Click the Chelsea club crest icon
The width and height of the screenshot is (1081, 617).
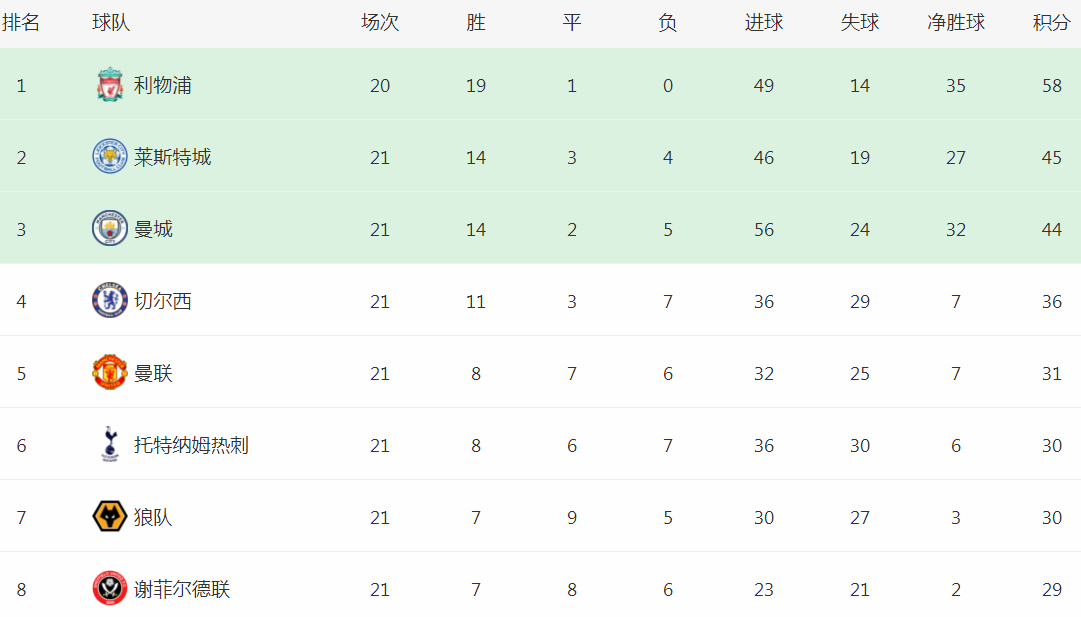click(110, 301)
